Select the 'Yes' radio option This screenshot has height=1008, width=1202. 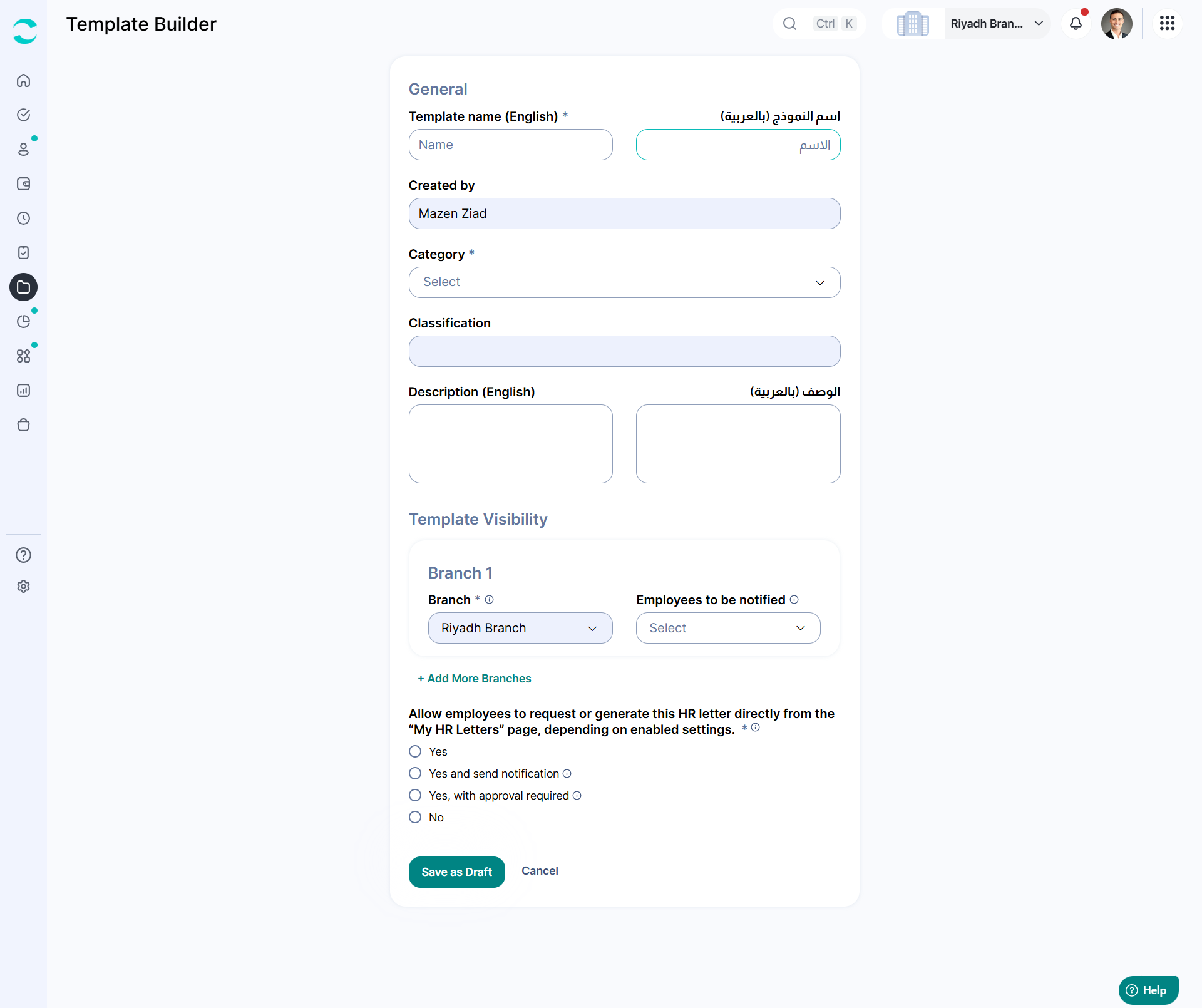pos(415,751)
